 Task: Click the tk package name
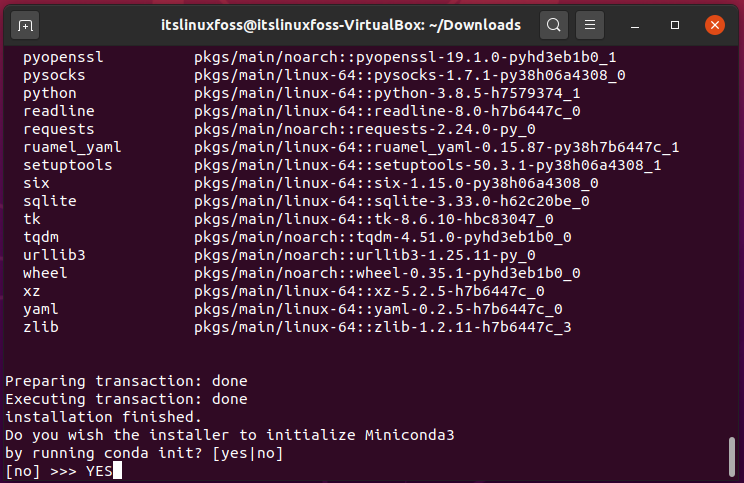point(32,219)
